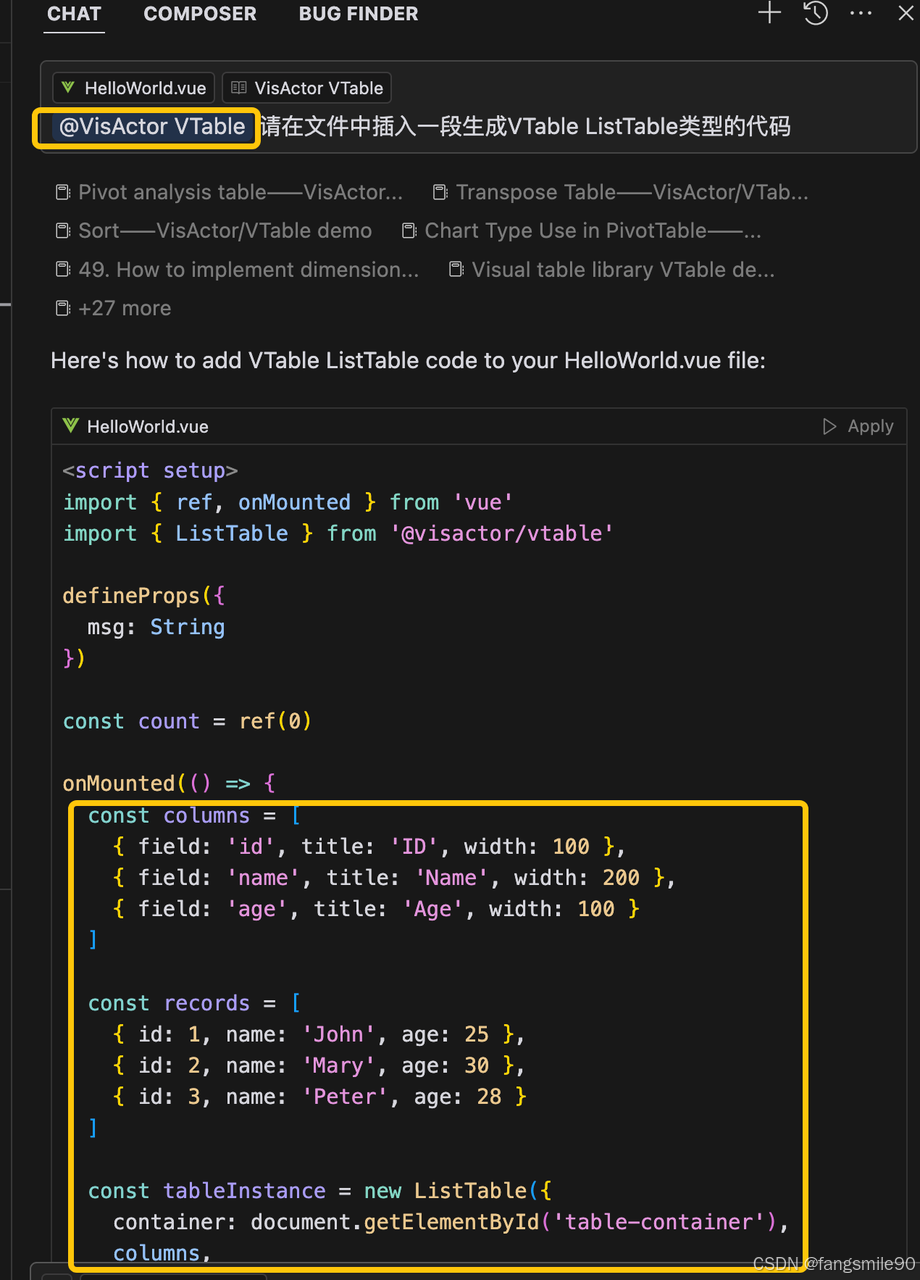920x1280 pixels.
Task: Click the document icon beside 49. How to implement
Action: pos(63,270)
